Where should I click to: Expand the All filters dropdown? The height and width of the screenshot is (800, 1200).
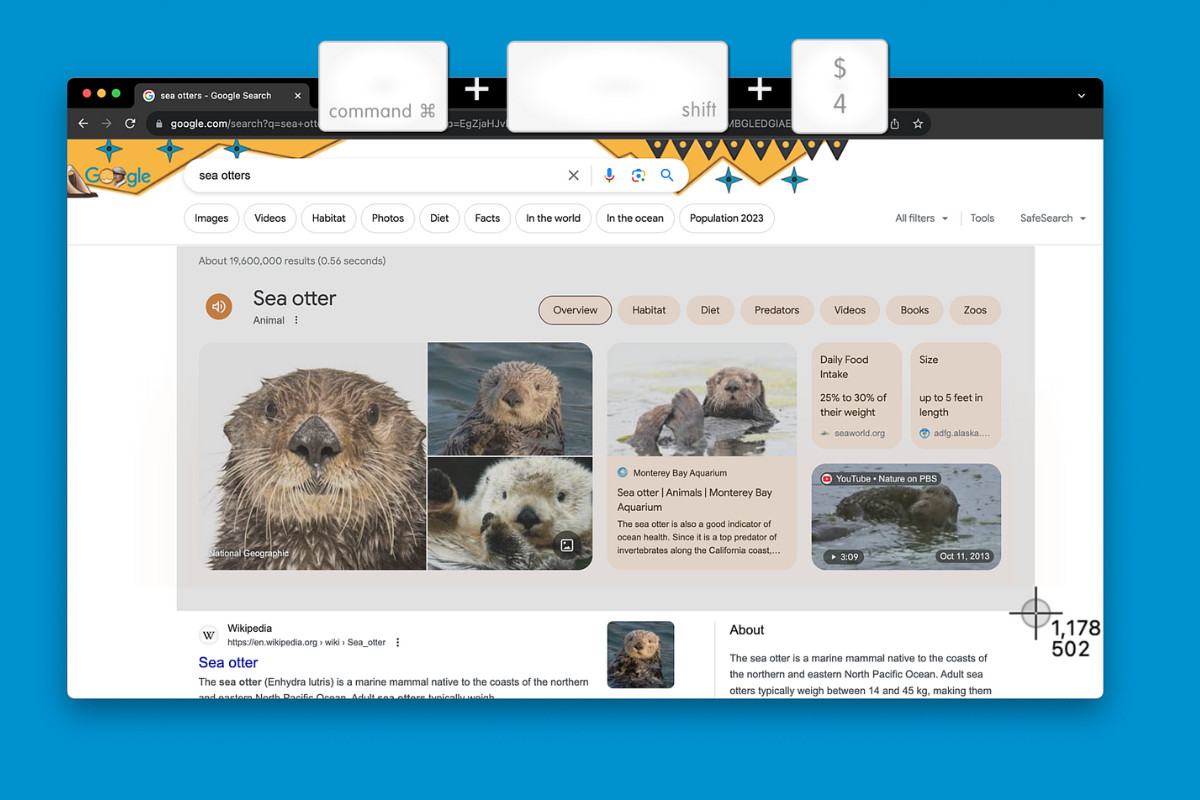coord(921,218)
